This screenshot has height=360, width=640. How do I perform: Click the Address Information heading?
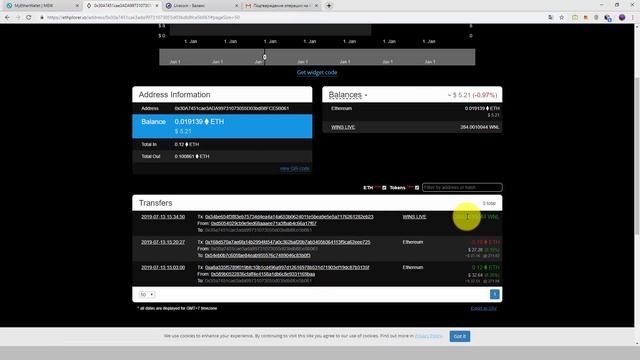pos(174,95)
